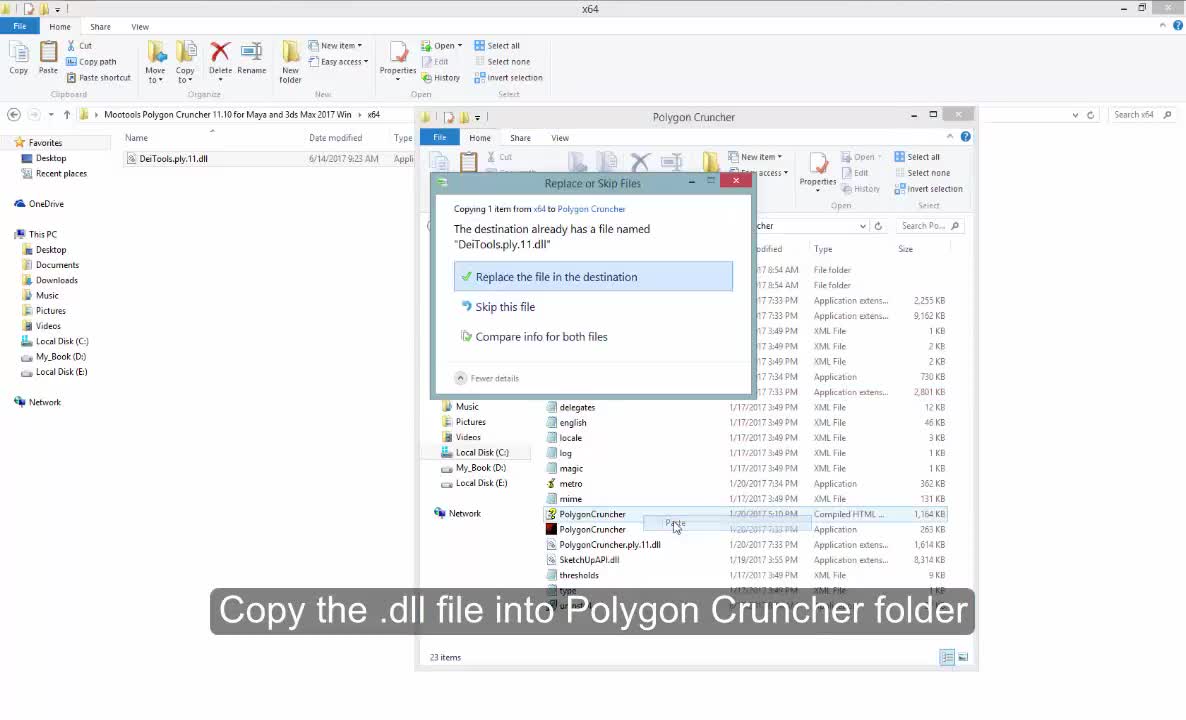
Task: Choose Replace the file in the destination
Action: coord(593,277)
